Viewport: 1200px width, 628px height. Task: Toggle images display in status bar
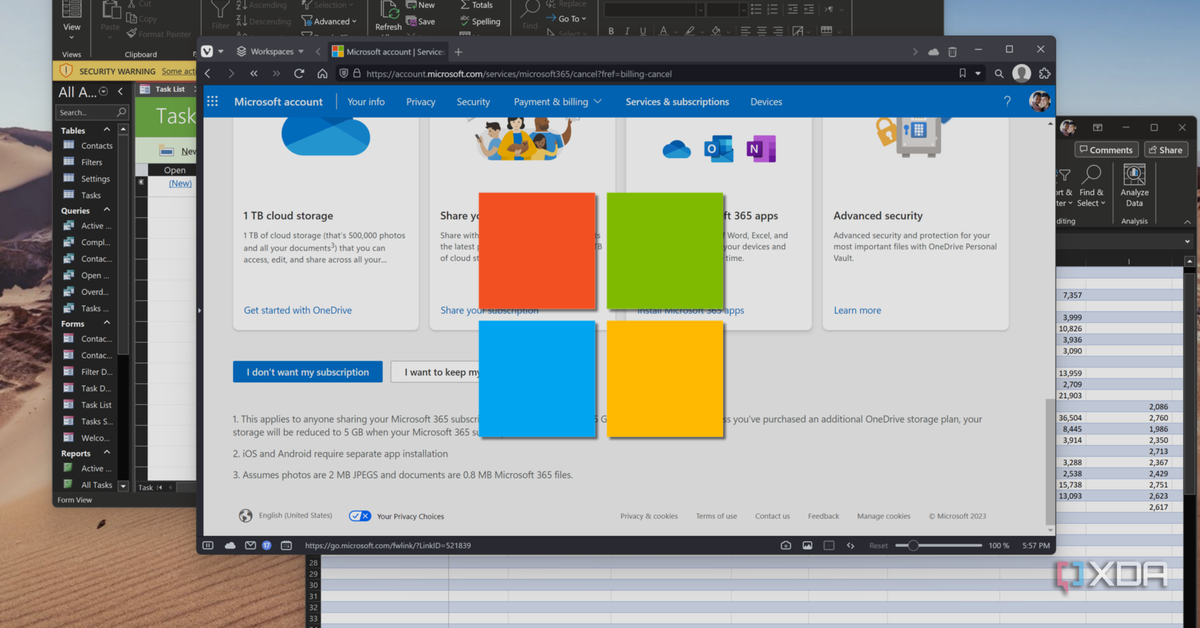point(807,546)
